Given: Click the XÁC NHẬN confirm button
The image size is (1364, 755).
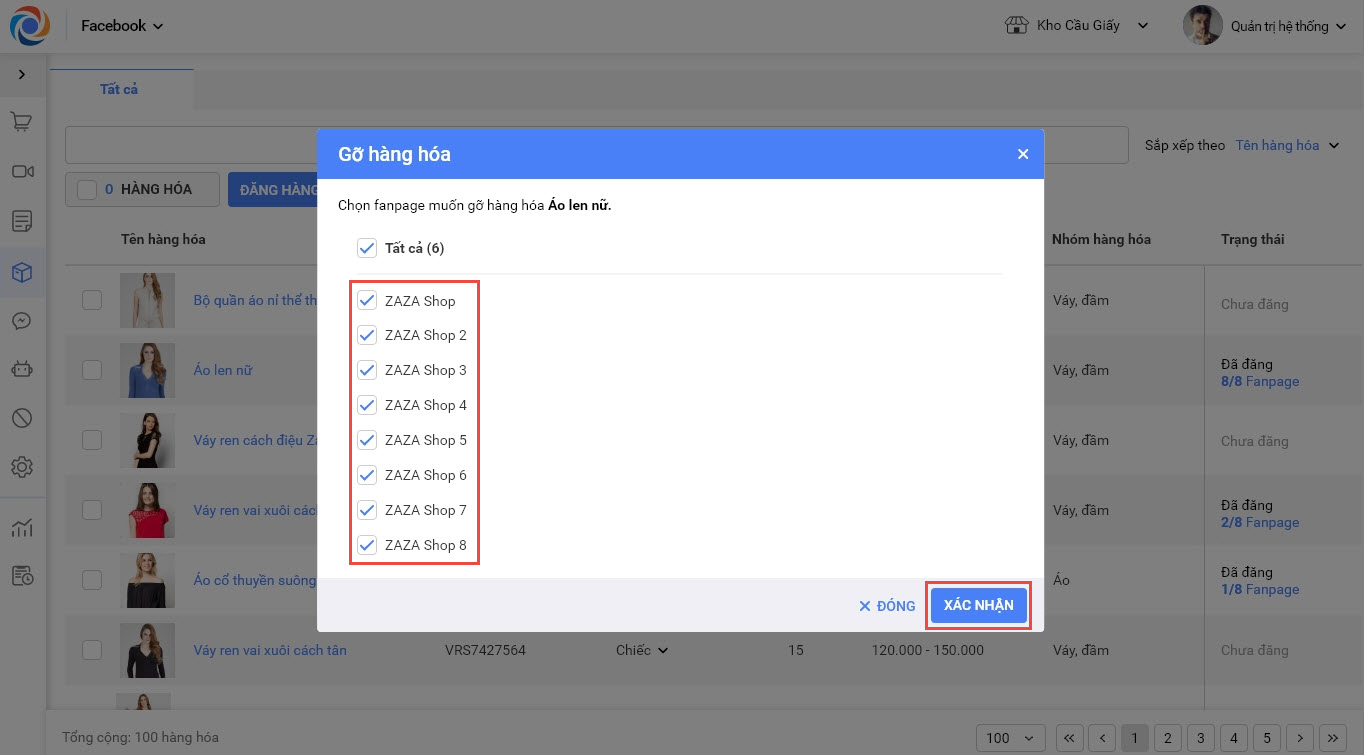Looking at the screenshot, I should [x=978, y=605].
